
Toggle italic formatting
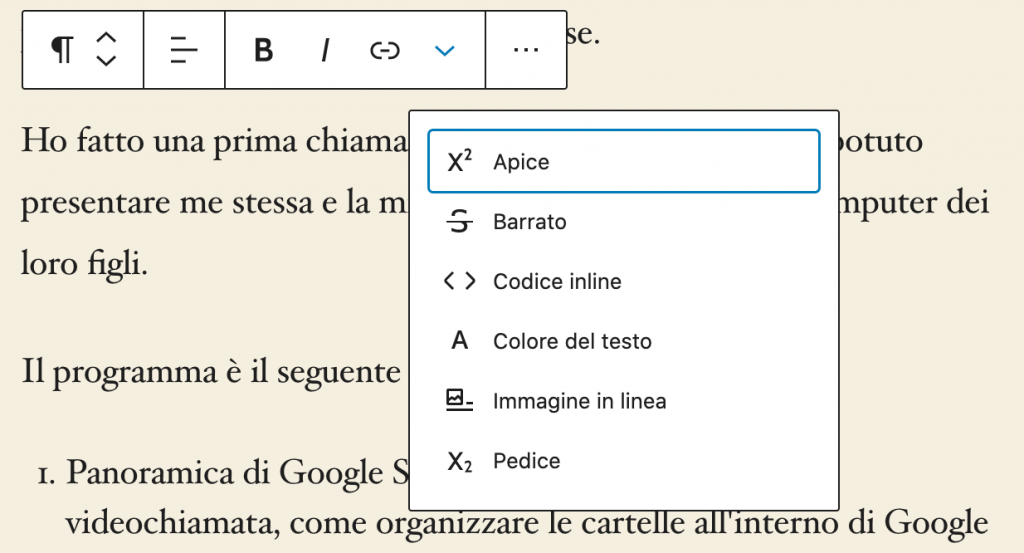[325, 50]
